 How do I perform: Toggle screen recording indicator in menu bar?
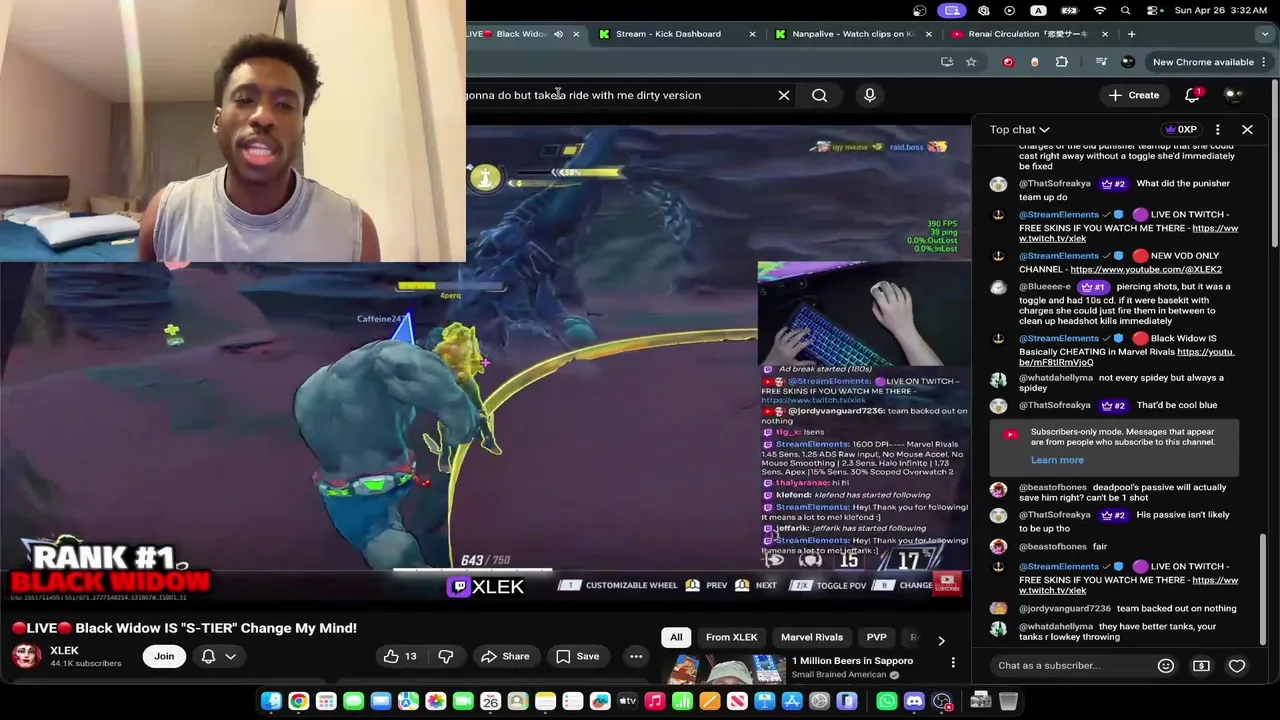tap(951, 10)
